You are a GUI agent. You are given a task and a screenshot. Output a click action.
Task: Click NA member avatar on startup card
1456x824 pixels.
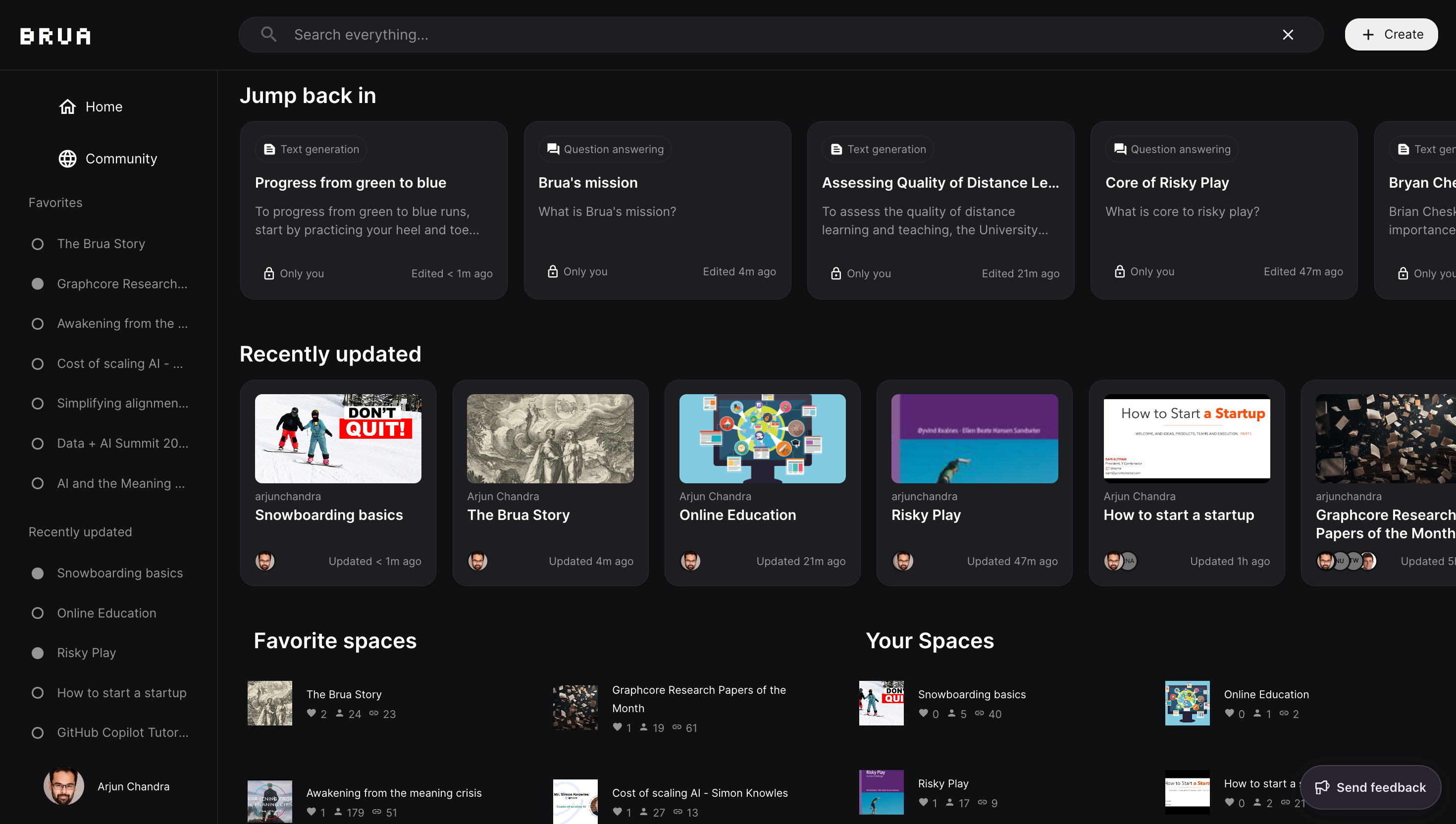(1129, 561)
